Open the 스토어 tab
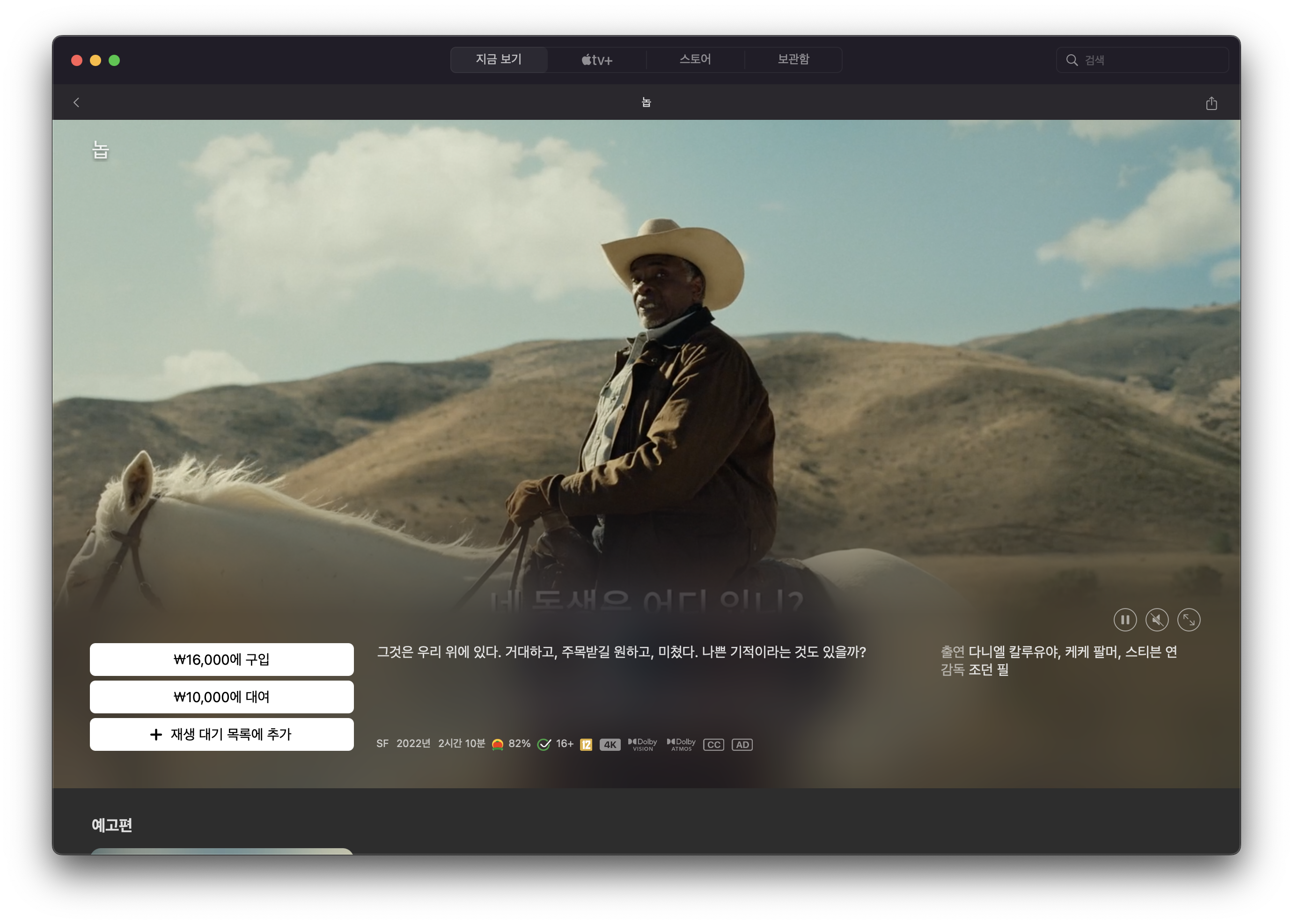 (x=695, y=60)
